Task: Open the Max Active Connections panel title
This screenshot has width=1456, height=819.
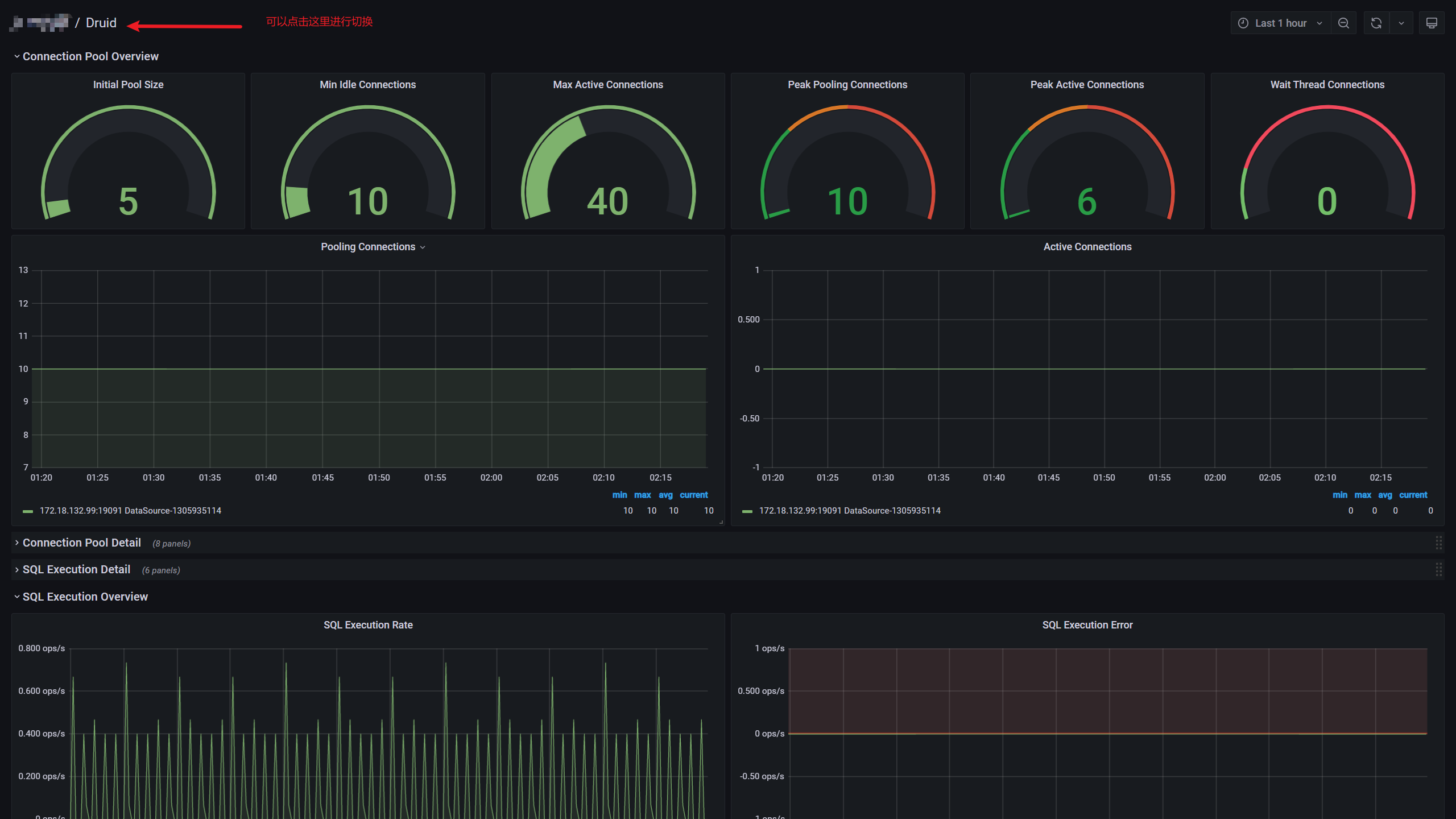Action: pos(607,84)
